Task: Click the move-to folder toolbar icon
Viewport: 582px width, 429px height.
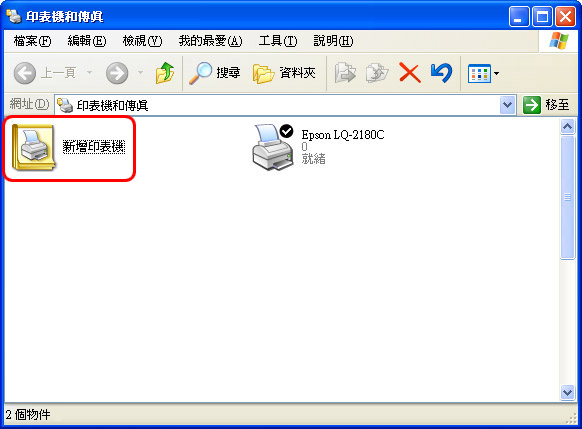Action: pos(345,73)
